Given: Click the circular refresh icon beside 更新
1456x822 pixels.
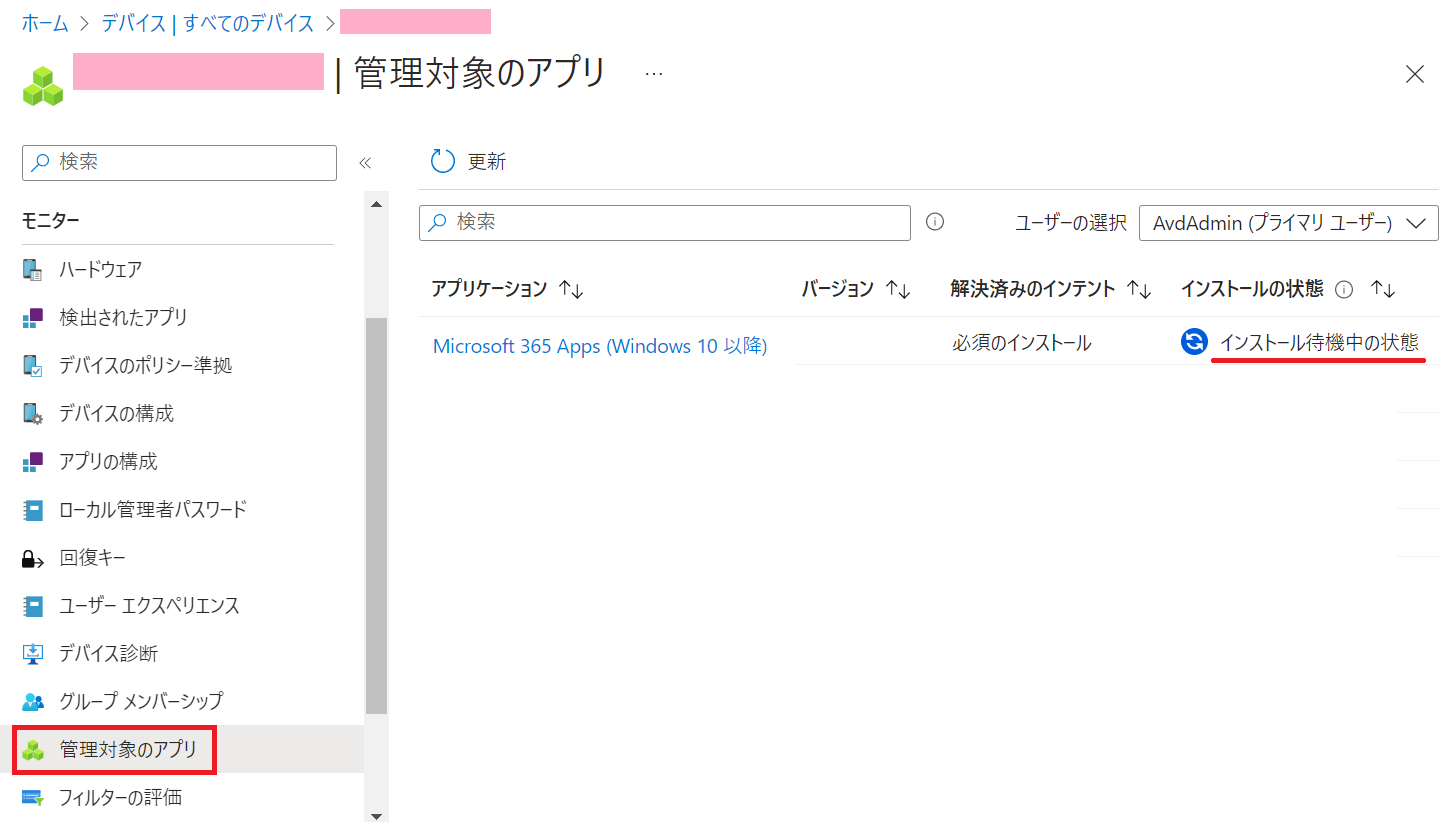Looking at the screenshot, I should click(x=442, y=161).
